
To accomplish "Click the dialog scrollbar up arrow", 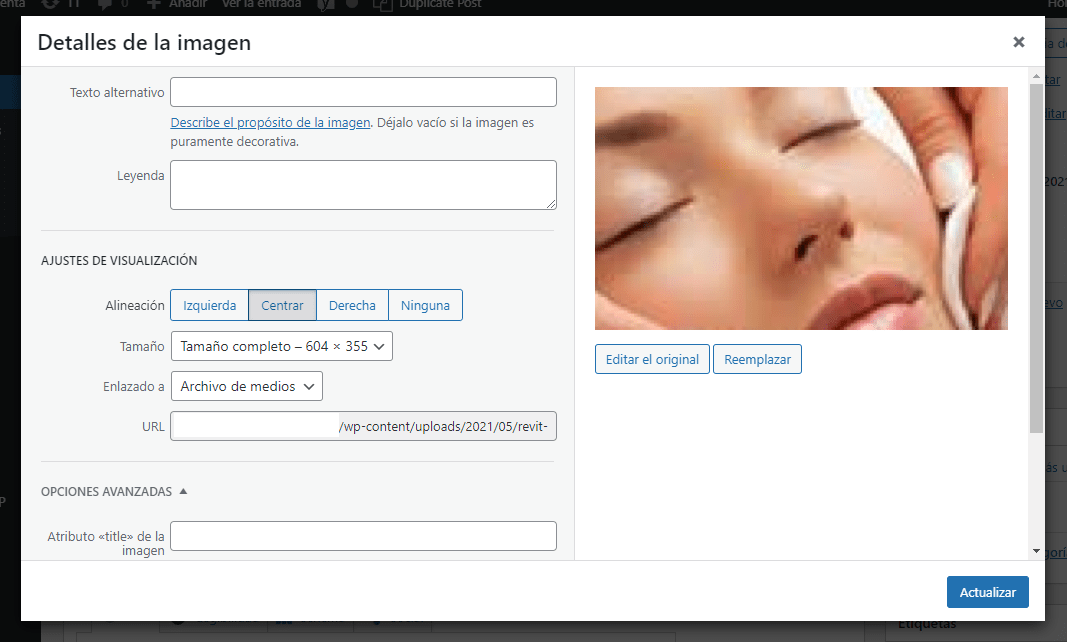I will [1036, 76].
